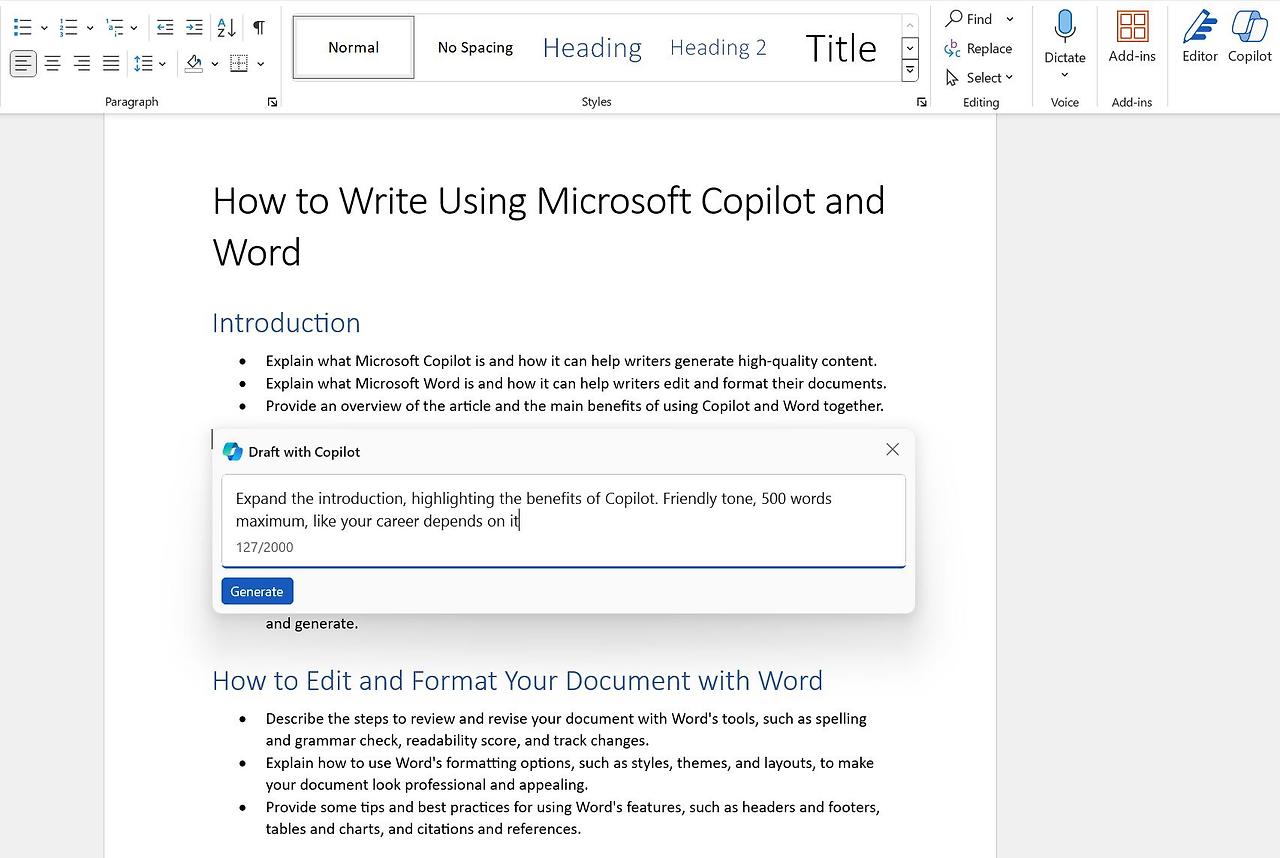
Task: Expand the full Styles gallery
Action: pyautogui.click(x=910, y=70)
